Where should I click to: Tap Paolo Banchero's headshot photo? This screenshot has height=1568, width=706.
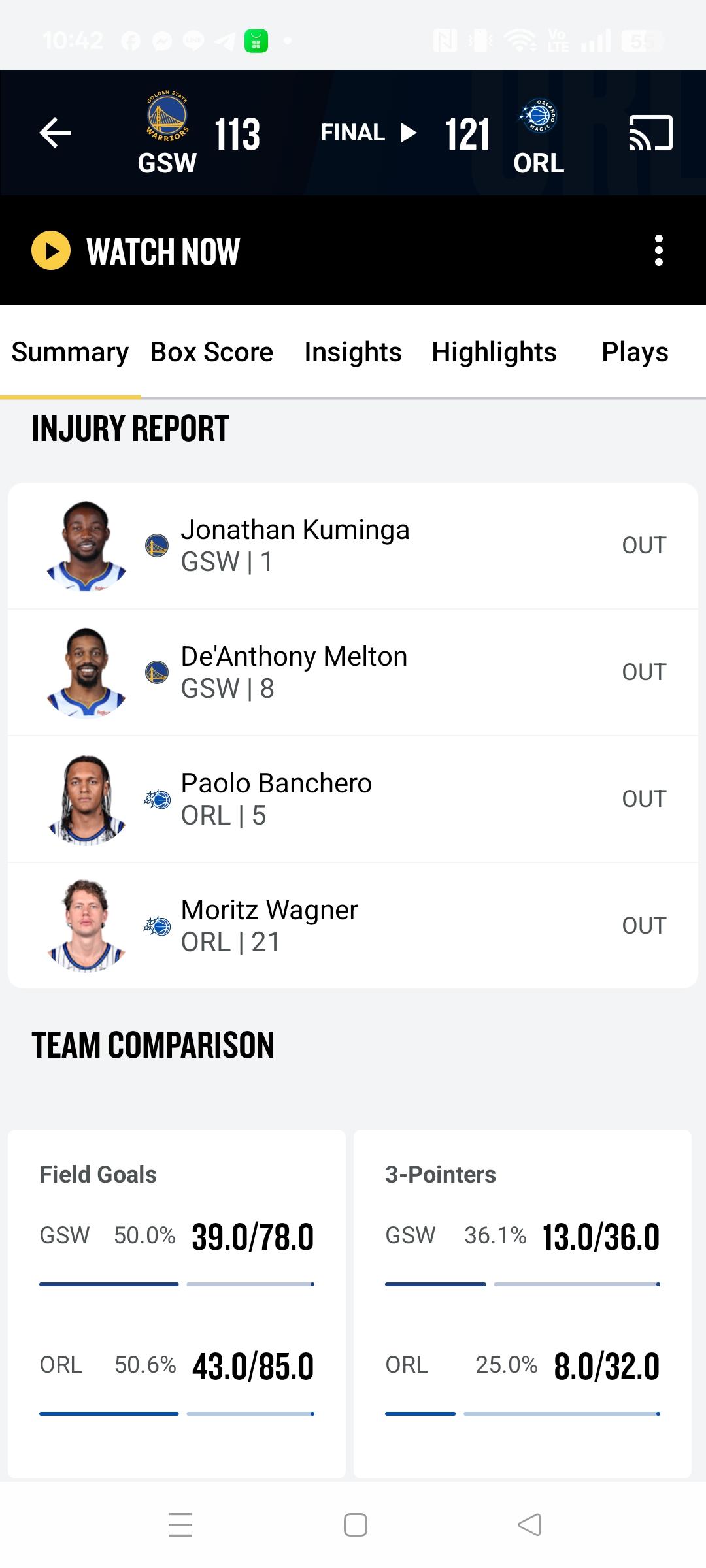(x=86, y=799)
